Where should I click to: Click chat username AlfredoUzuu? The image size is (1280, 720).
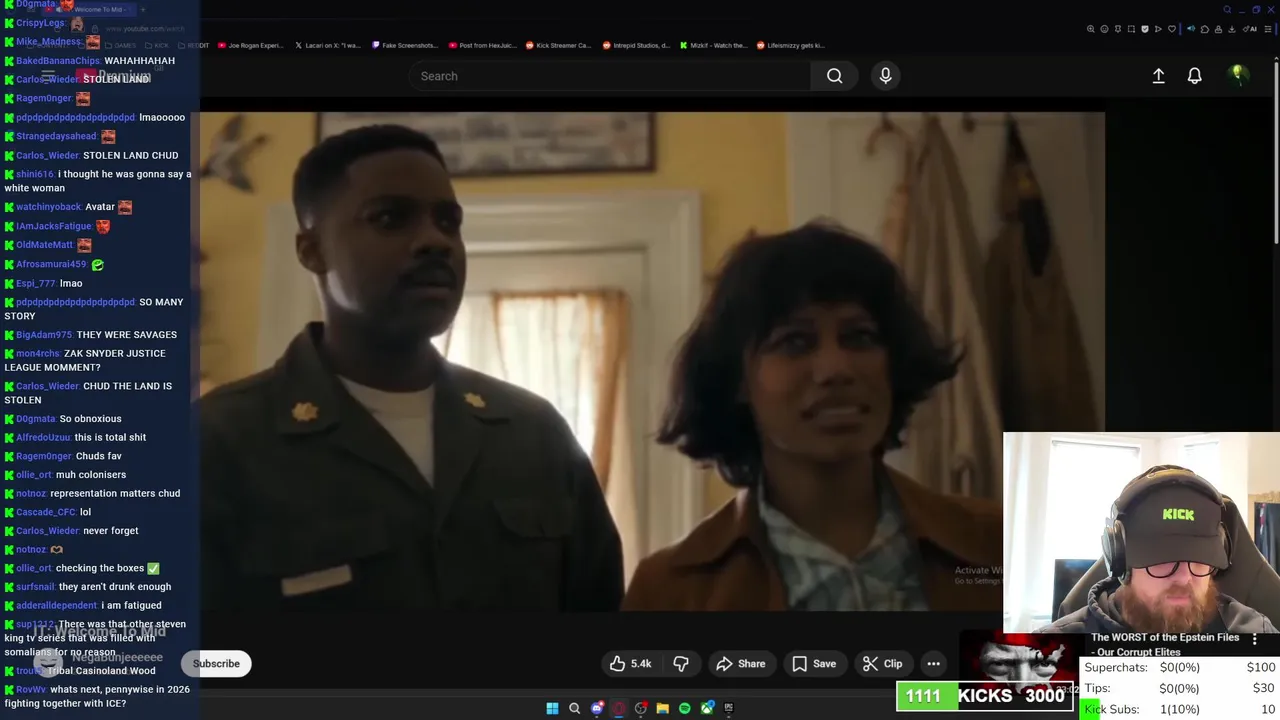pyautogui.click(x=43, y=437)
